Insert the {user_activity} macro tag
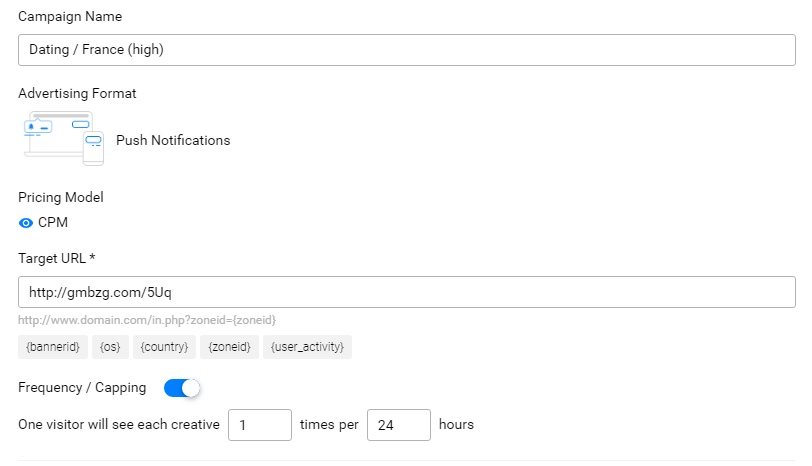812x466 pixels. 307,347
